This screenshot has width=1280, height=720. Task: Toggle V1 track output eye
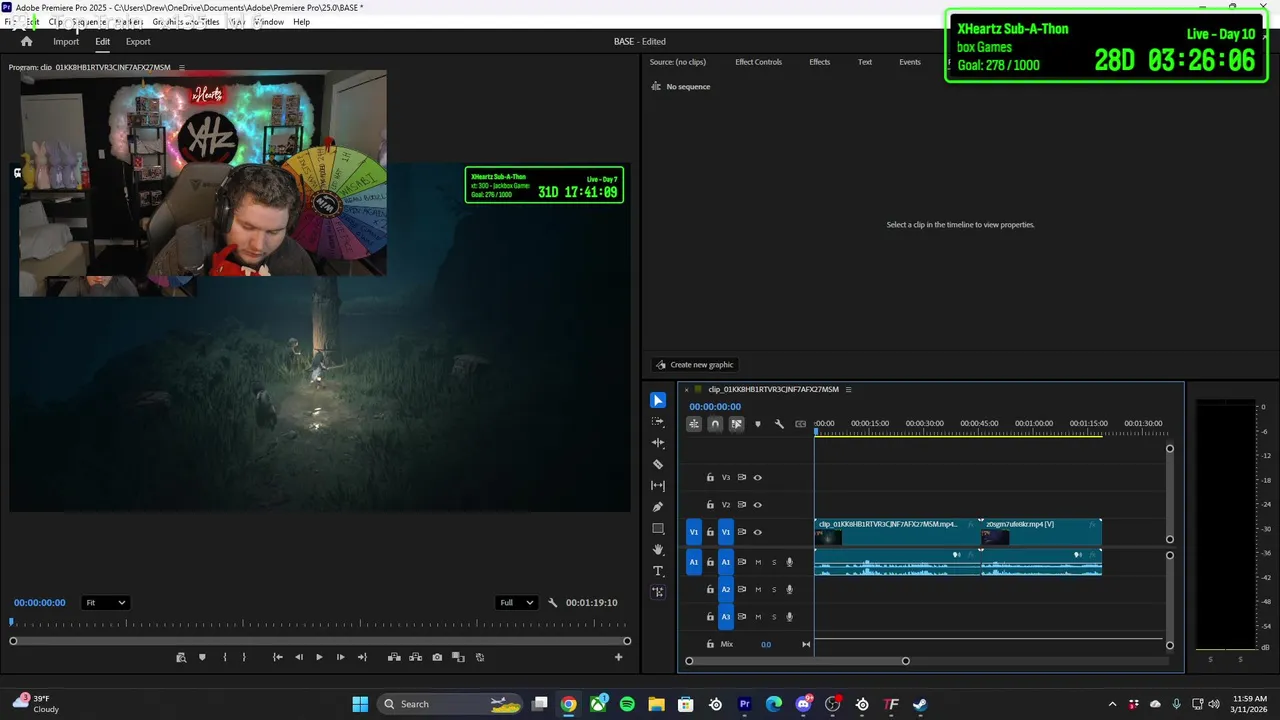(757, 532)
